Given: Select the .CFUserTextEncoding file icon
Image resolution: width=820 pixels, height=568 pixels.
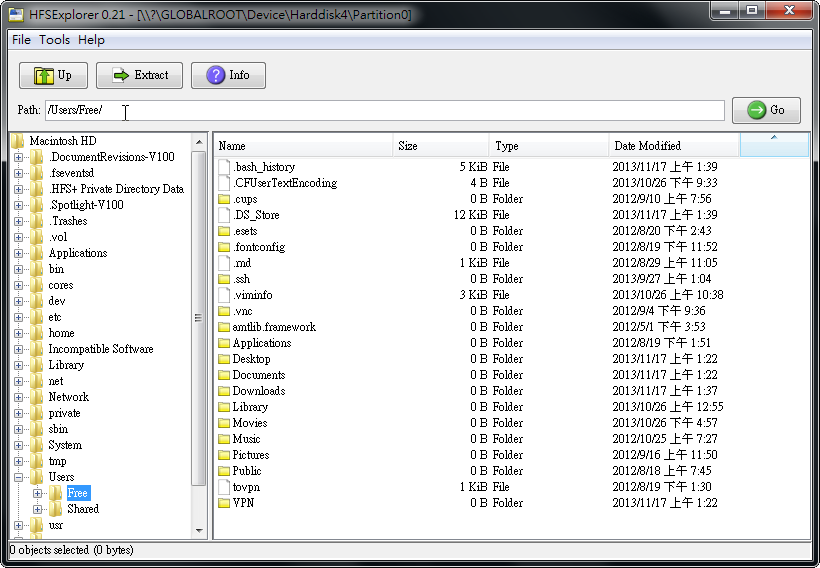Looking at the screenshot, I should pos(224,183).
